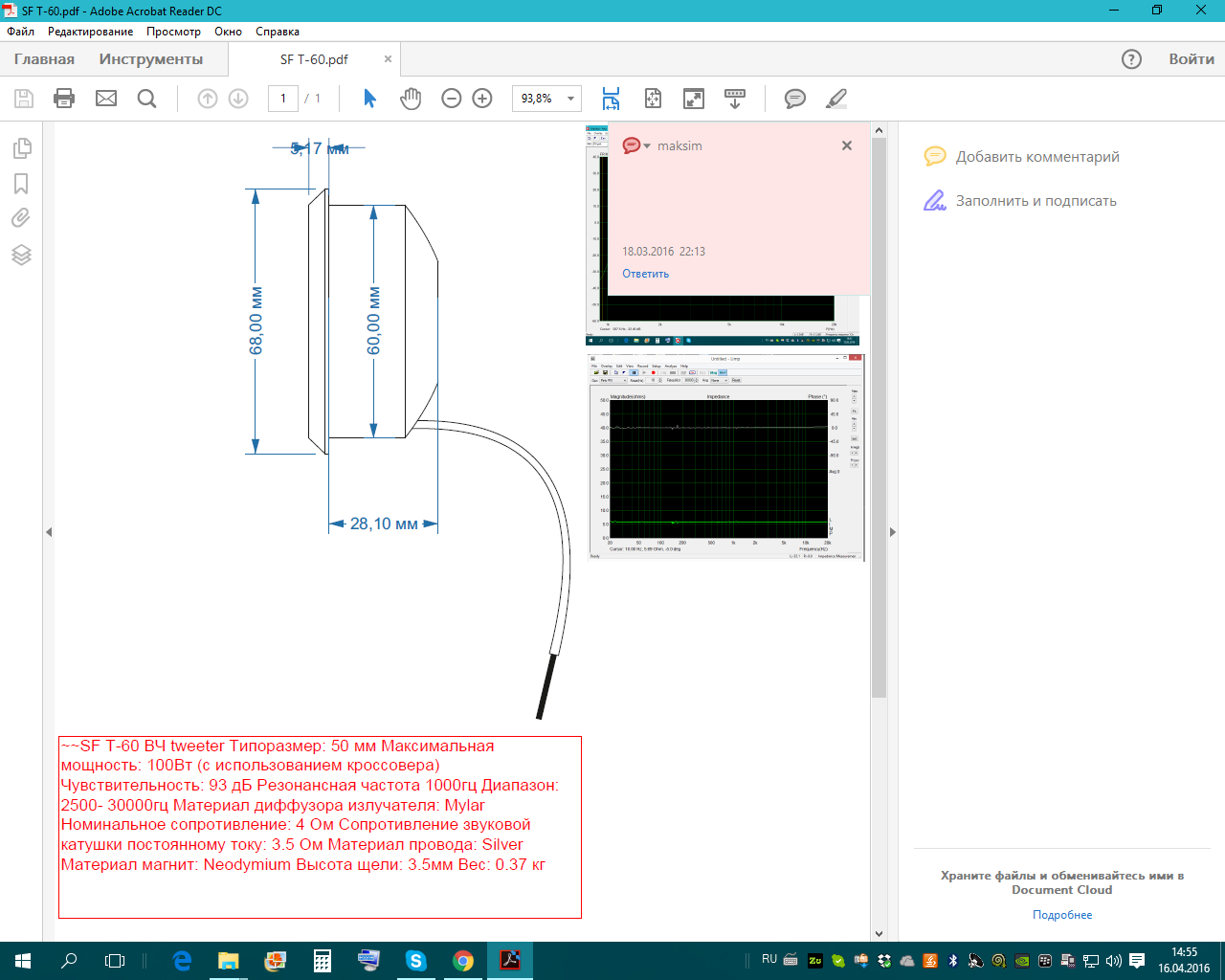Open the Attachments paperclip panel

[21, 218]
